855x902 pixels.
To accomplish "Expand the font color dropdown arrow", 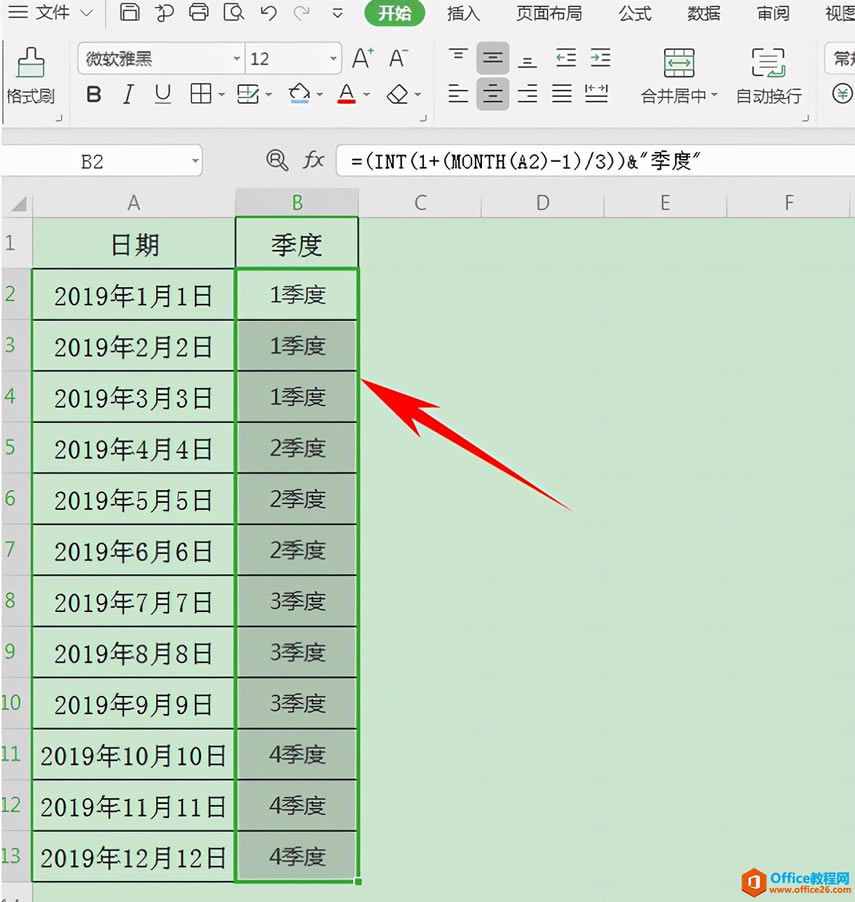I will click(367, 94).
